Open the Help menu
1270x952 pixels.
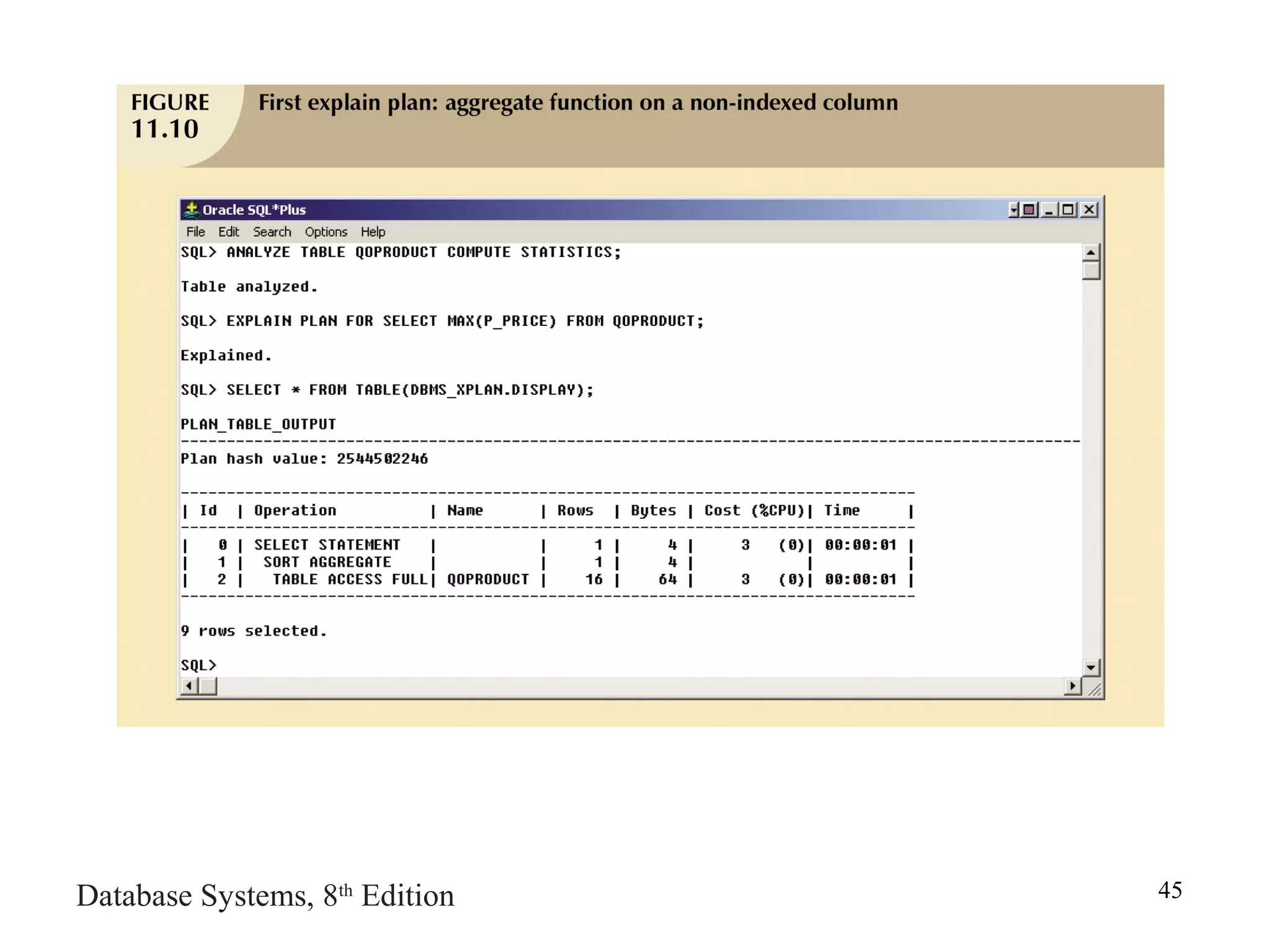[373, 232]
